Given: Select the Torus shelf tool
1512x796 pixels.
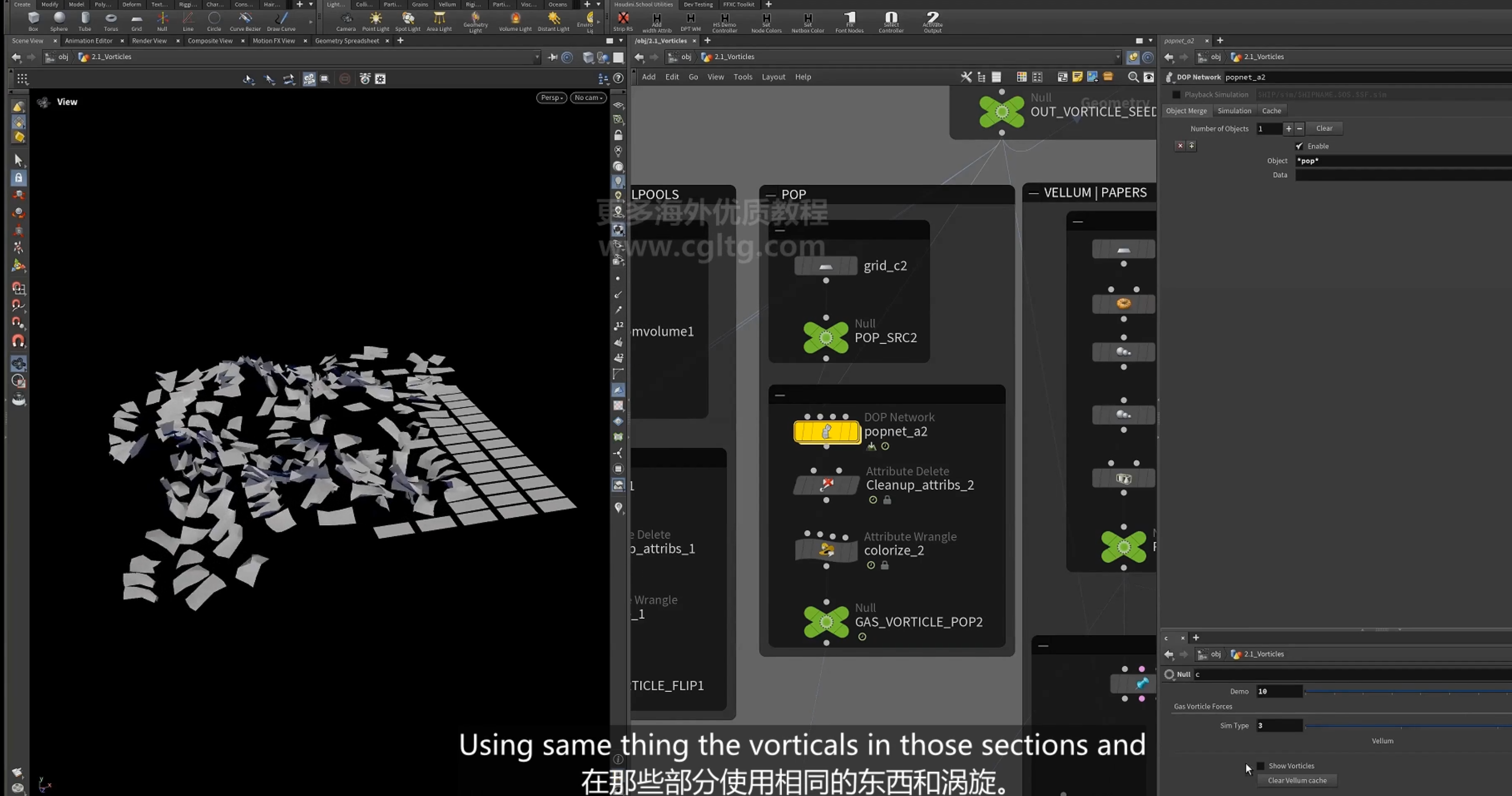Looking at the screenshot, I should point(111,21).
